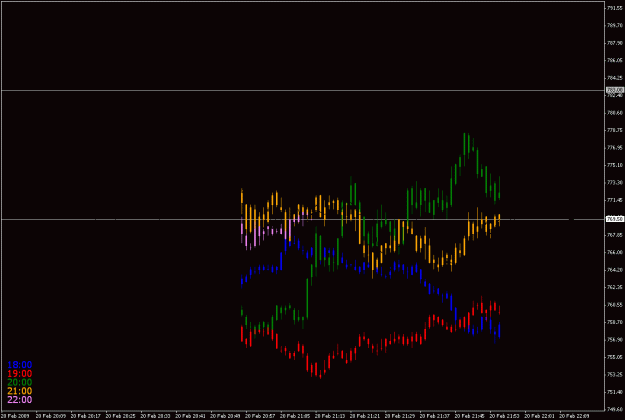The width and height of the screenshot is (625, 420).
Task: Click the 775.10 price axis label
Action: click(615, 165)
